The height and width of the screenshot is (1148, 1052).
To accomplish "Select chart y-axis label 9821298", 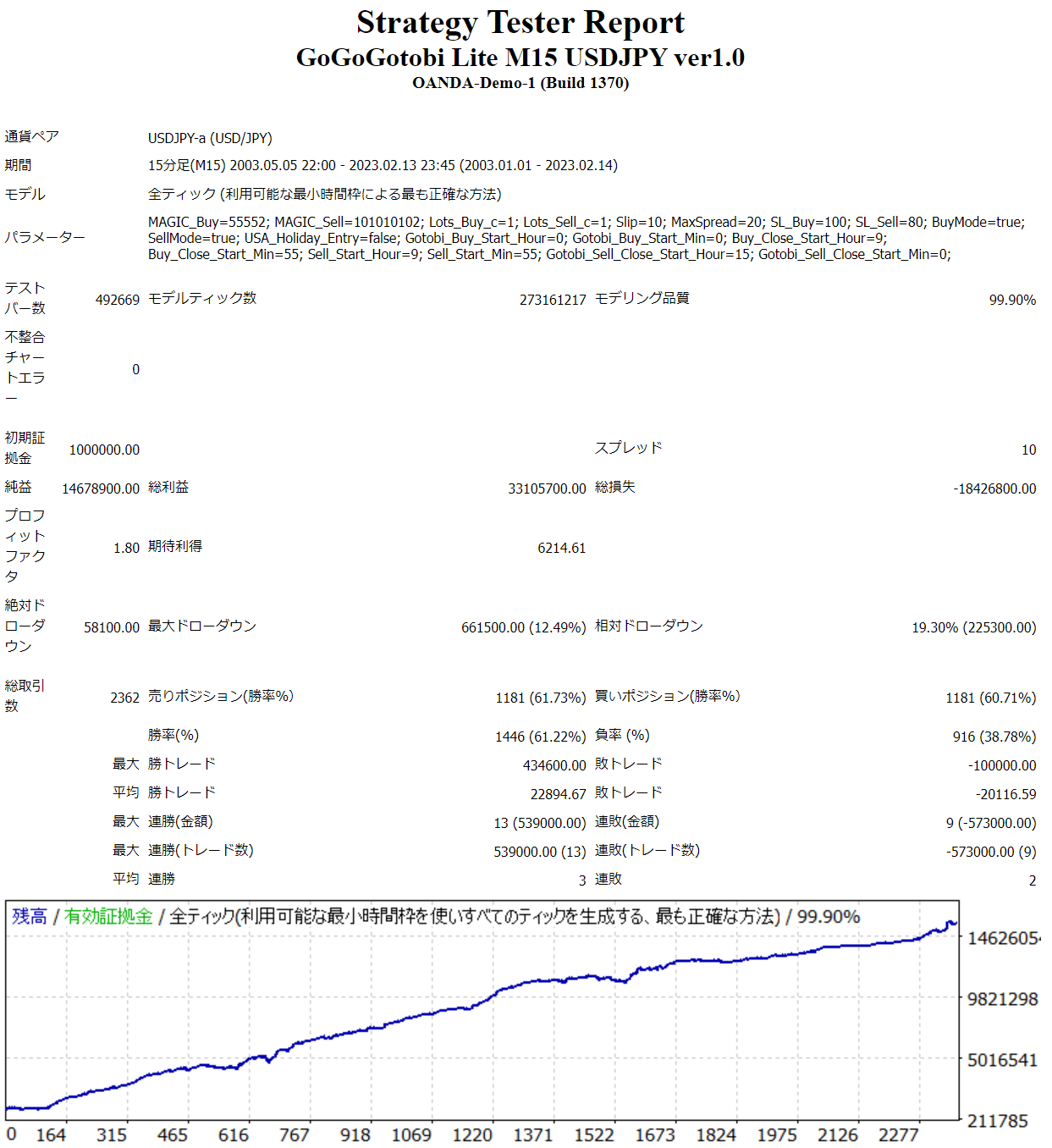I will coord(1003,999).
